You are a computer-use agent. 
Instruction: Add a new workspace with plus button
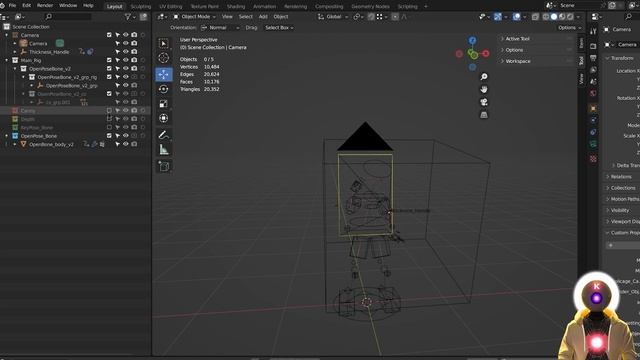click(x=426, y=7)
